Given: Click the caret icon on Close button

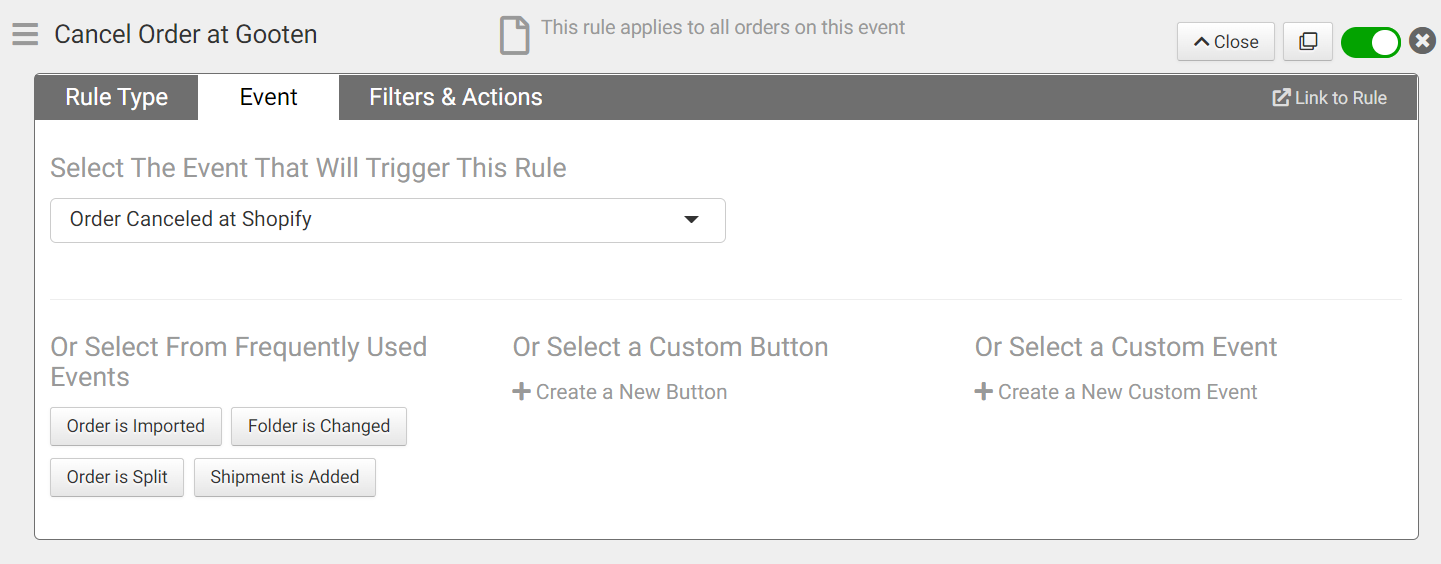Looking at the screenshot, I should [x=1201, y=42].
